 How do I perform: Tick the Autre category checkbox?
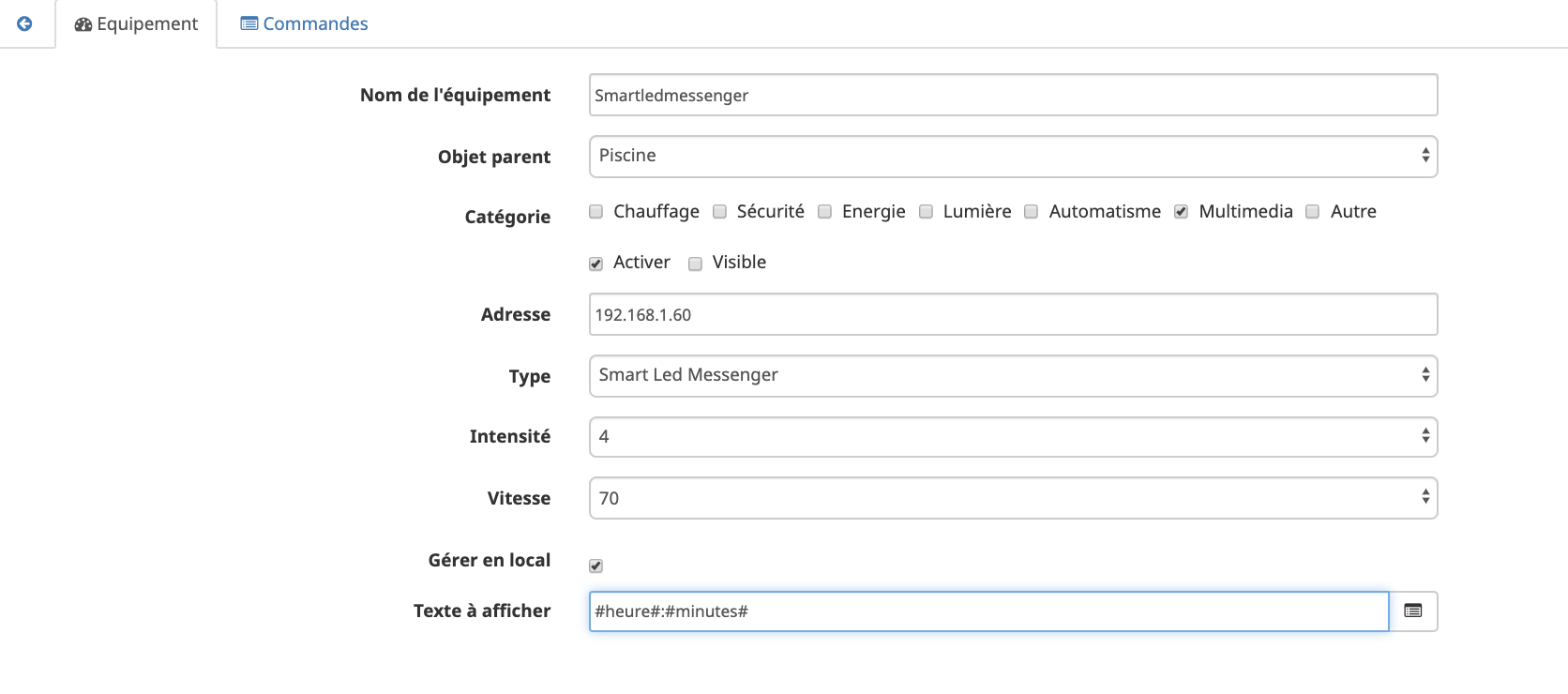(1313, 212)
